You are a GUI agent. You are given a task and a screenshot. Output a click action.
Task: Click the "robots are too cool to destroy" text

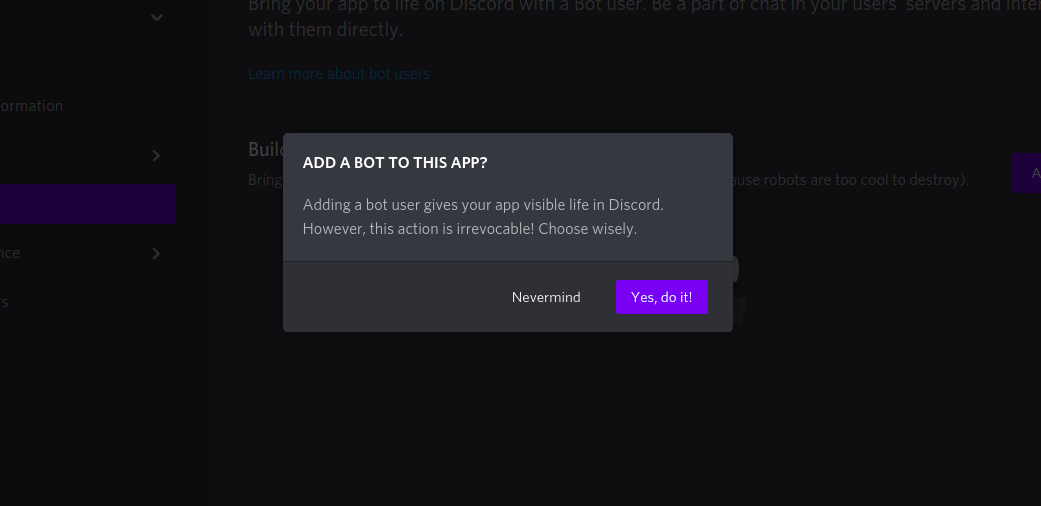point(850,181)
